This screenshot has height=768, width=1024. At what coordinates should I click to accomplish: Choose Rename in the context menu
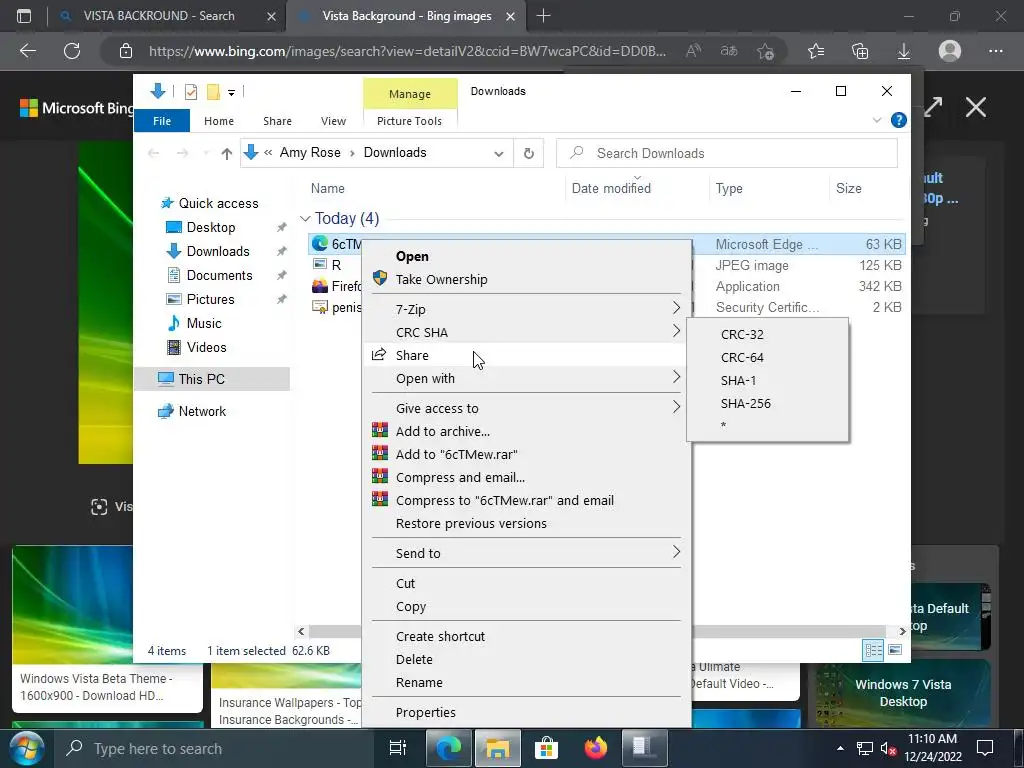pyautogui.click(x=526, y=682)
